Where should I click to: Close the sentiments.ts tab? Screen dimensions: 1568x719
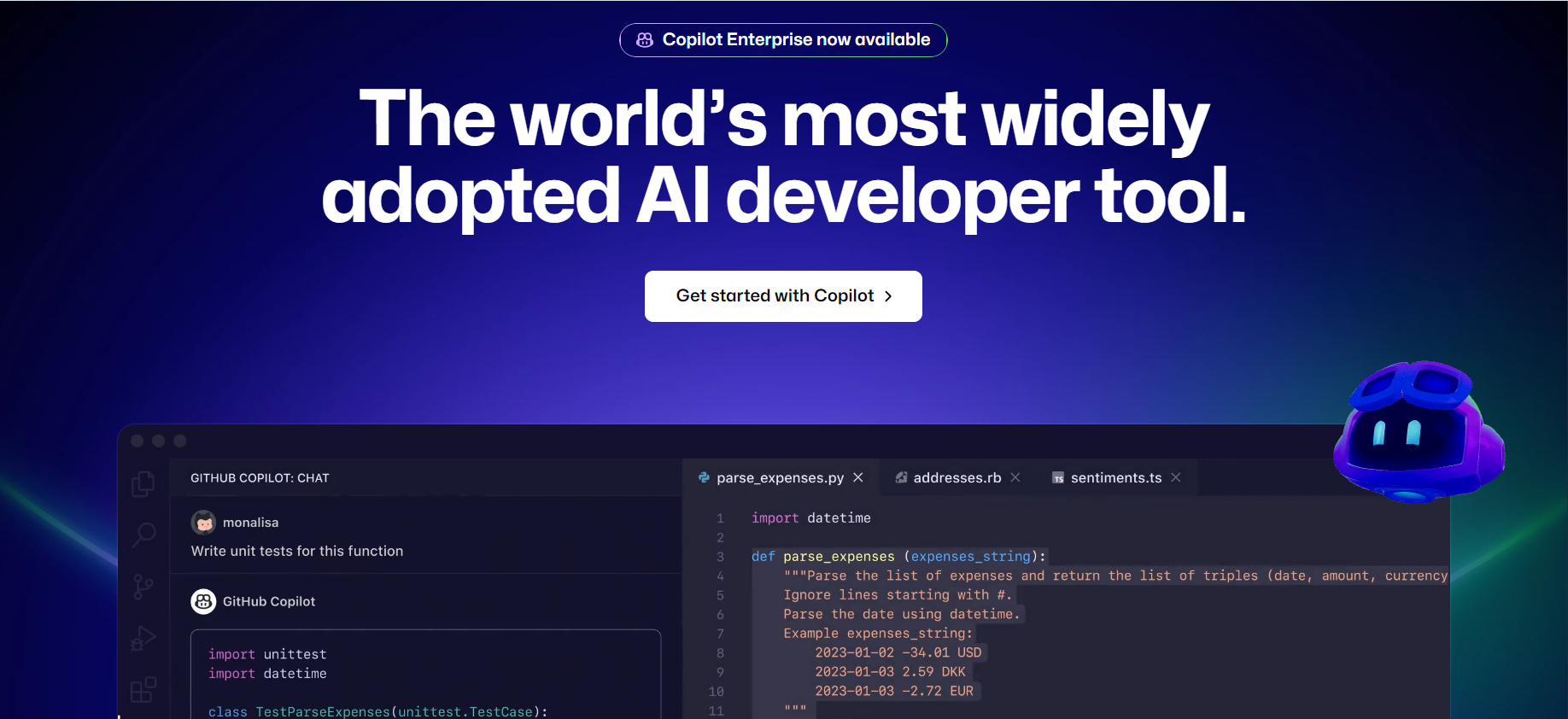pyautogui.click(x=1176, y=477)
